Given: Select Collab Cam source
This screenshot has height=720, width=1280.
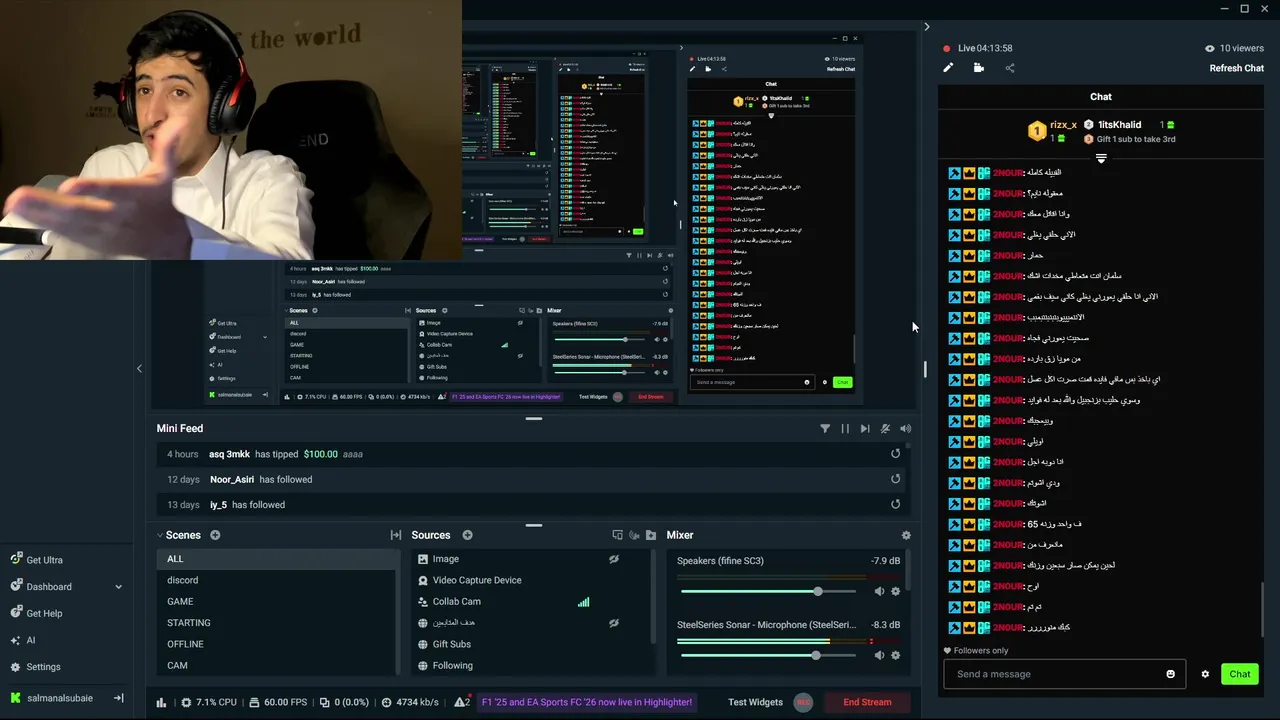Looking at the screenshot, I should point(456,601).
